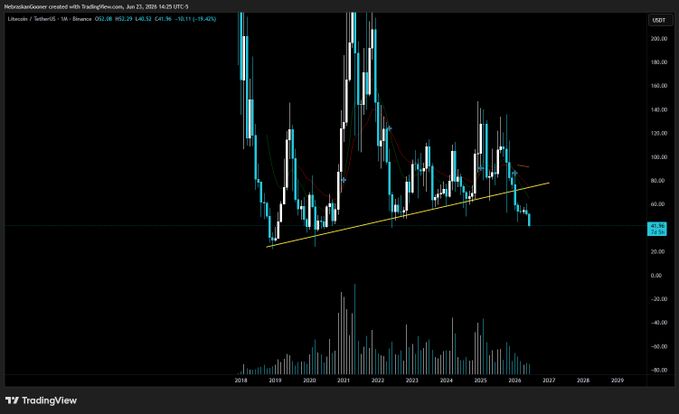
Task: Click the 2021 label on the time axis
Action: 343,380
